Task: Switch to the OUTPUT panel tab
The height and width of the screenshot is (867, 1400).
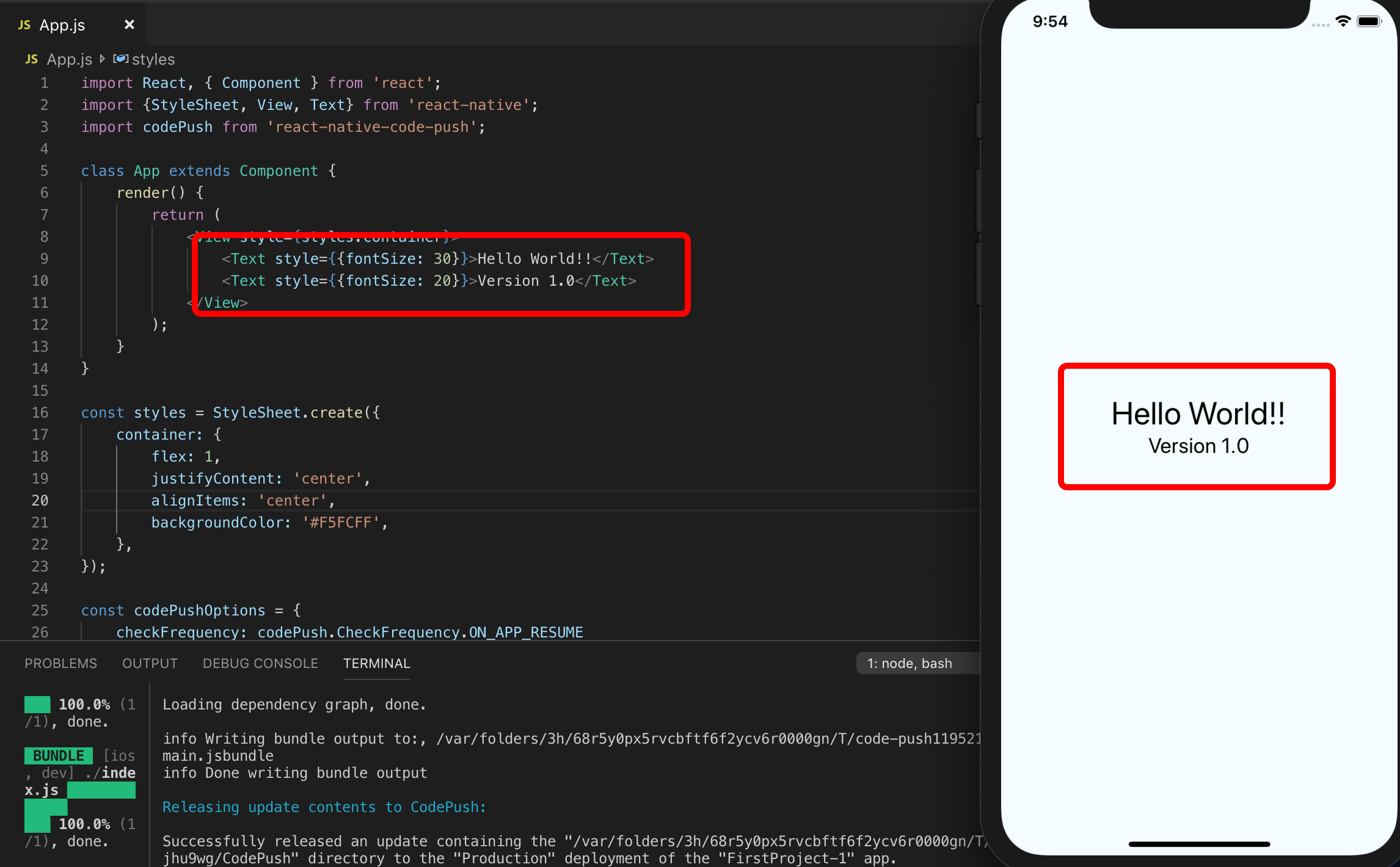Action: [x=150, y=663]
